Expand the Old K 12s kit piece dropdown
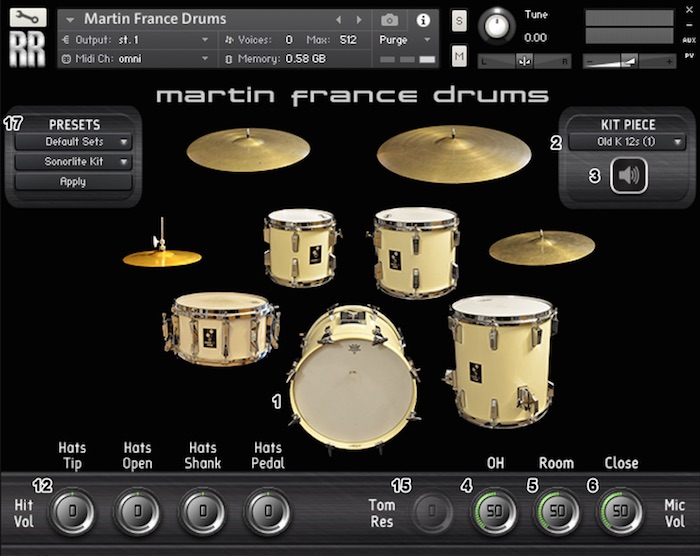The image size is (700, 556). coord(627,142)
